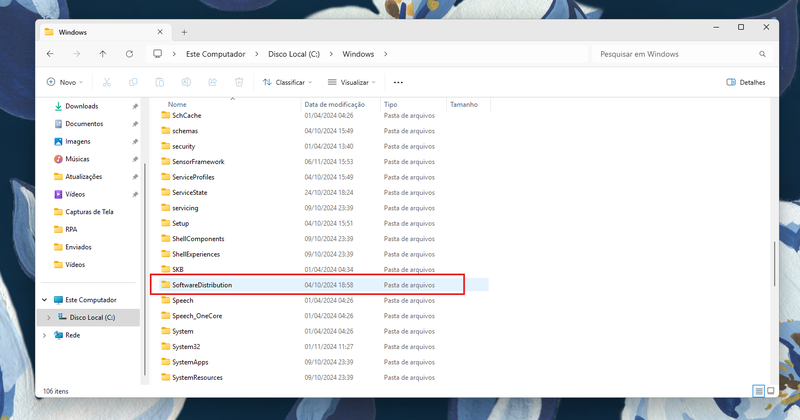Expand chevron after Este Computador breadcrumb
Screen dimensions: 800x420
pyautogui.click(x=257, y=54)
